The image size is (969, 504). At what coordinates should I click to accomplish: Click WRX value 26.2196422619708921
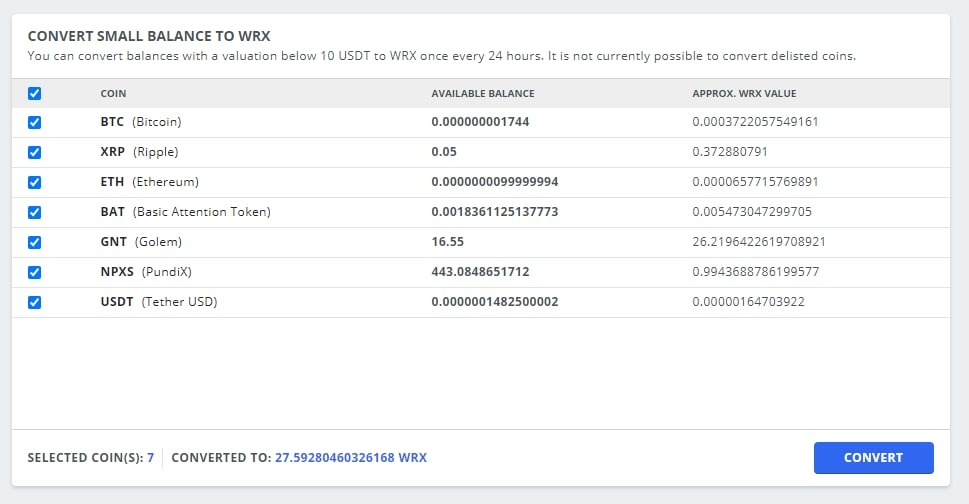point(759,242)
